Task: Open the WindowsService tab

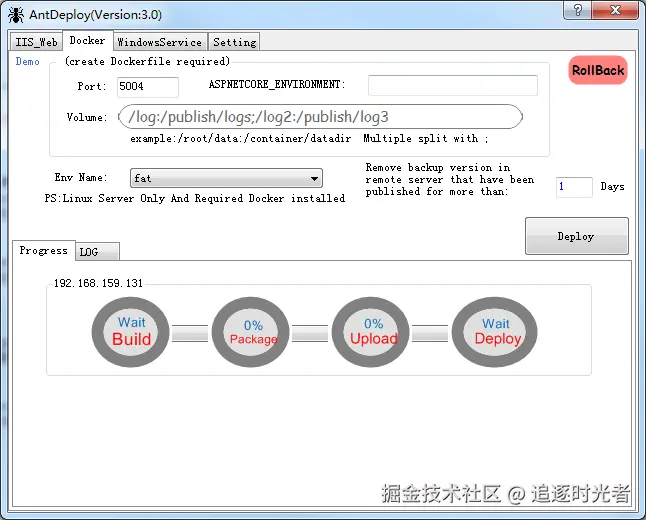Action: pyautogui.click(x=160, y=42)
